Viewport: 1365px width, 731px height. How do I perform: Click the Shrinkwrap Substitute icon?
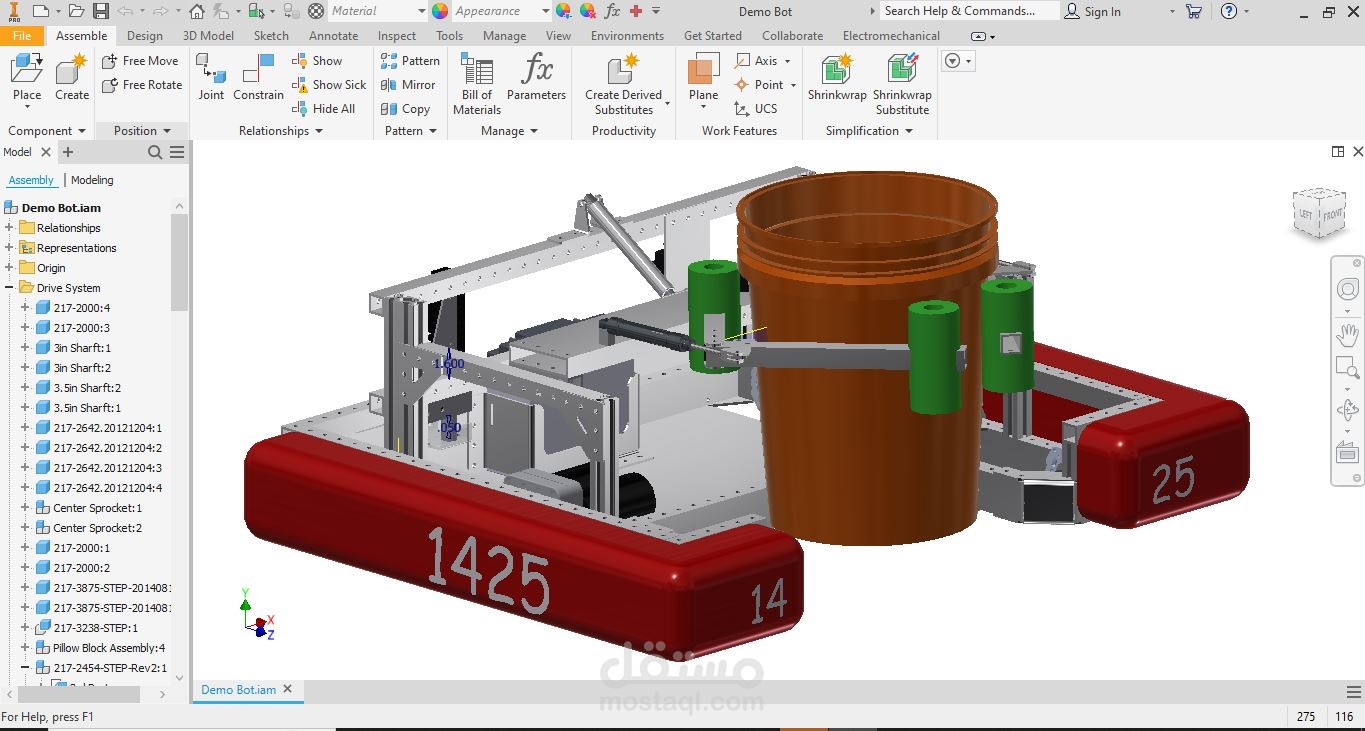(903, 84)
